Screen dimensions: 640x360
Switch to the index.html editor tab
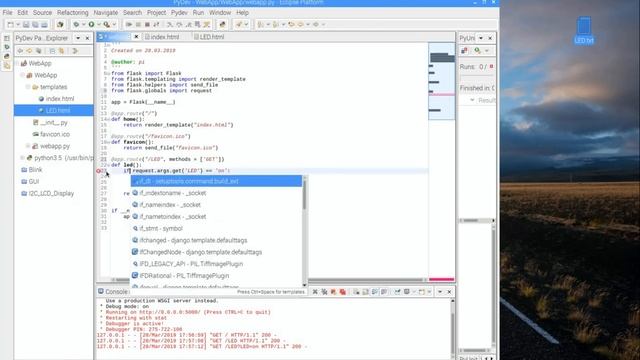tap(162, 37)
